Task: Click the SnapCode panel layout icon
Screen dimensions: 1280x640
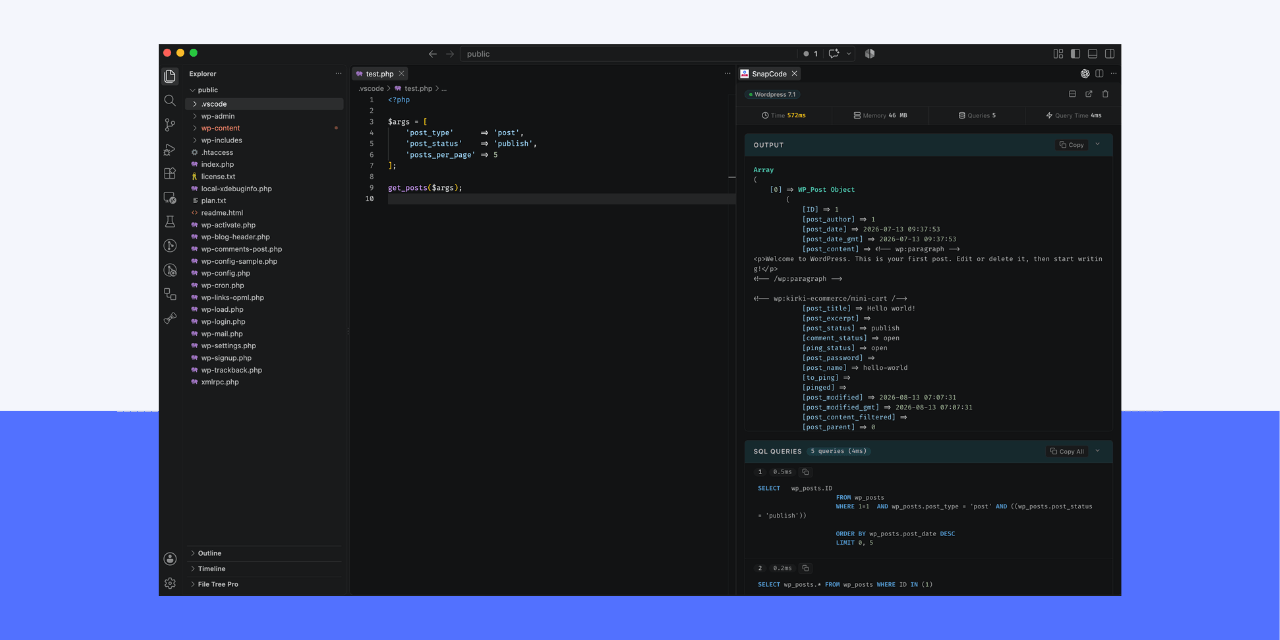Action: coord(1072,94)
